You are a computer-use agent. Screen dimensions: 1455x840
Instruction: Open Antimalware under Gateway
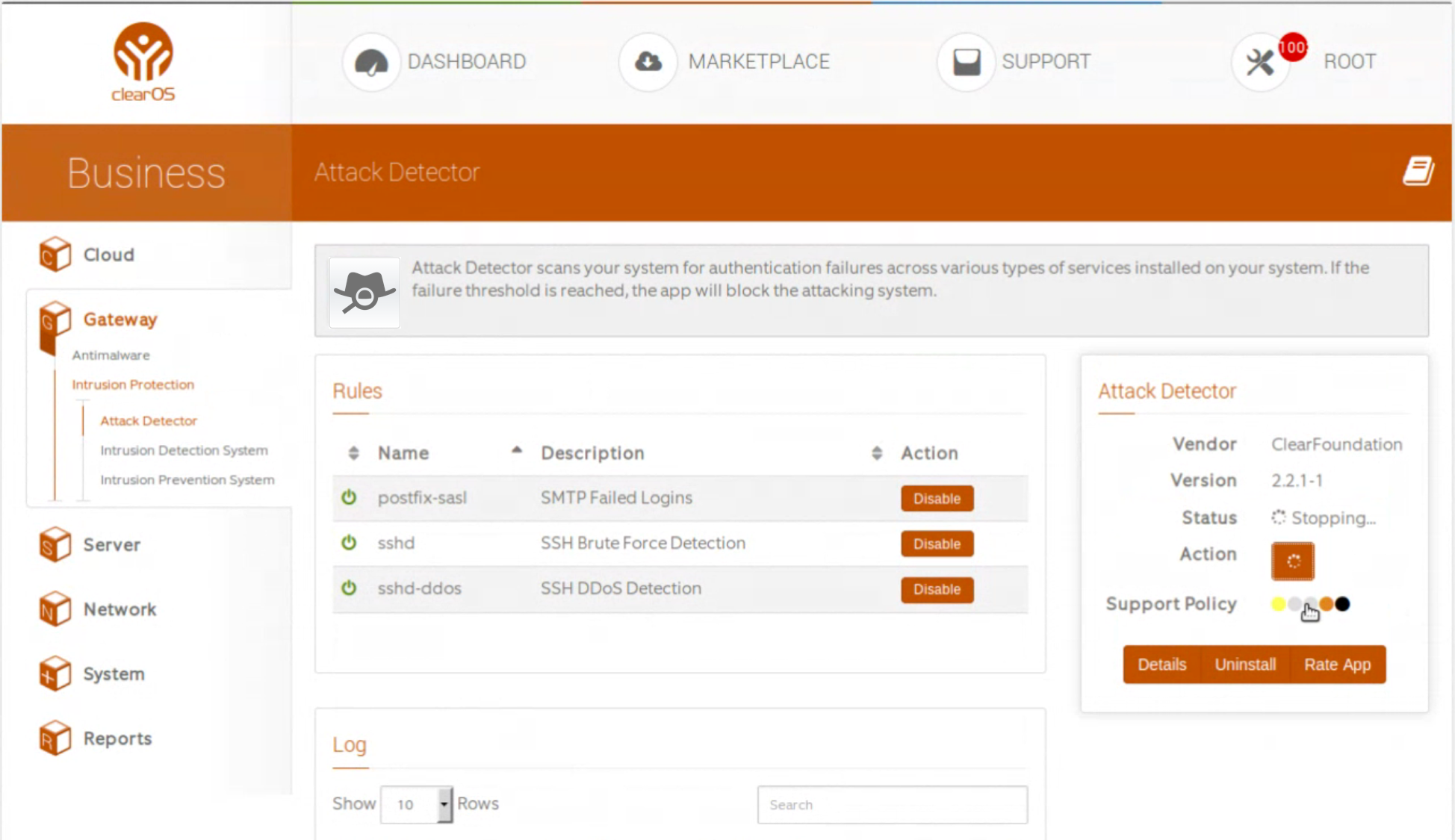[x=111, y=355]
